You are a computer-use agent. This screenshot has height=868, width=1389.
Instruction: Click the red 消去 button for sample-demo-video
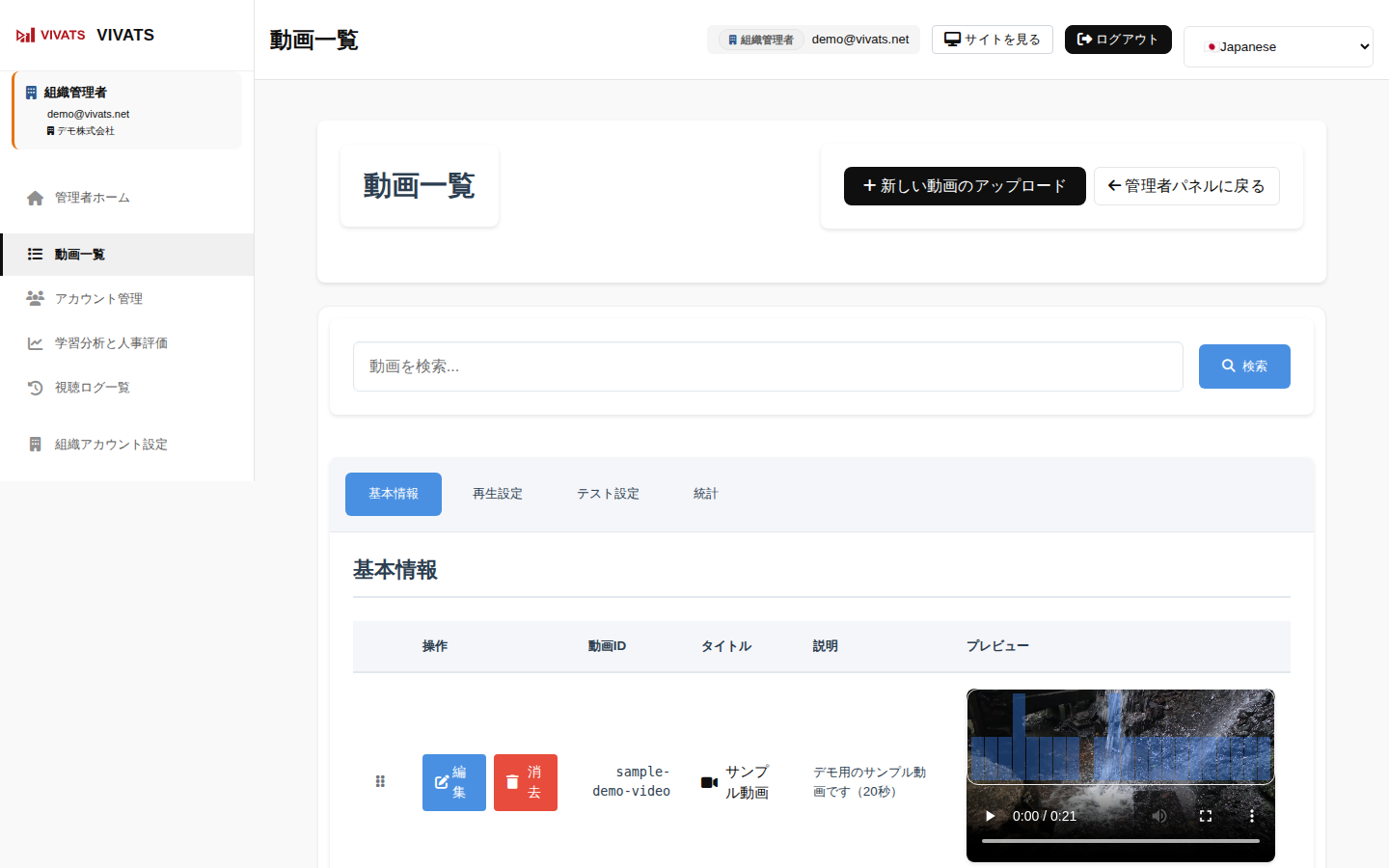click(526, 782)
